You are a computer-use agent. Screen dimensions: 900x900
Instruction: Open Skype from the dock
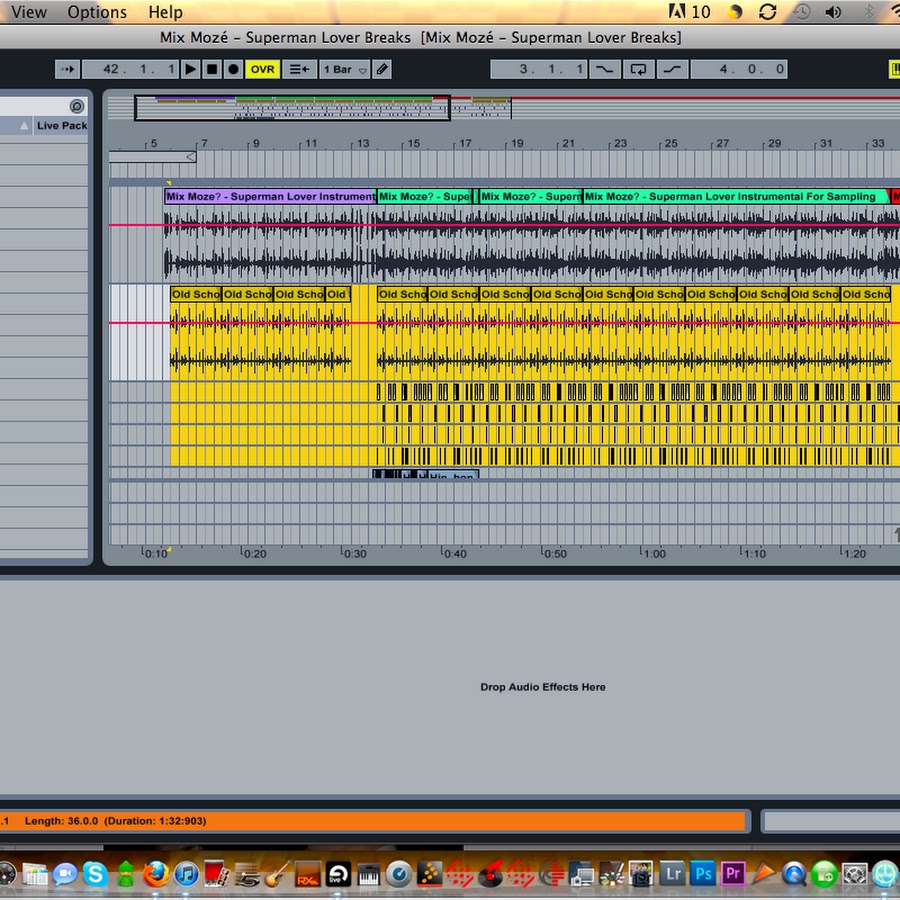95,874
